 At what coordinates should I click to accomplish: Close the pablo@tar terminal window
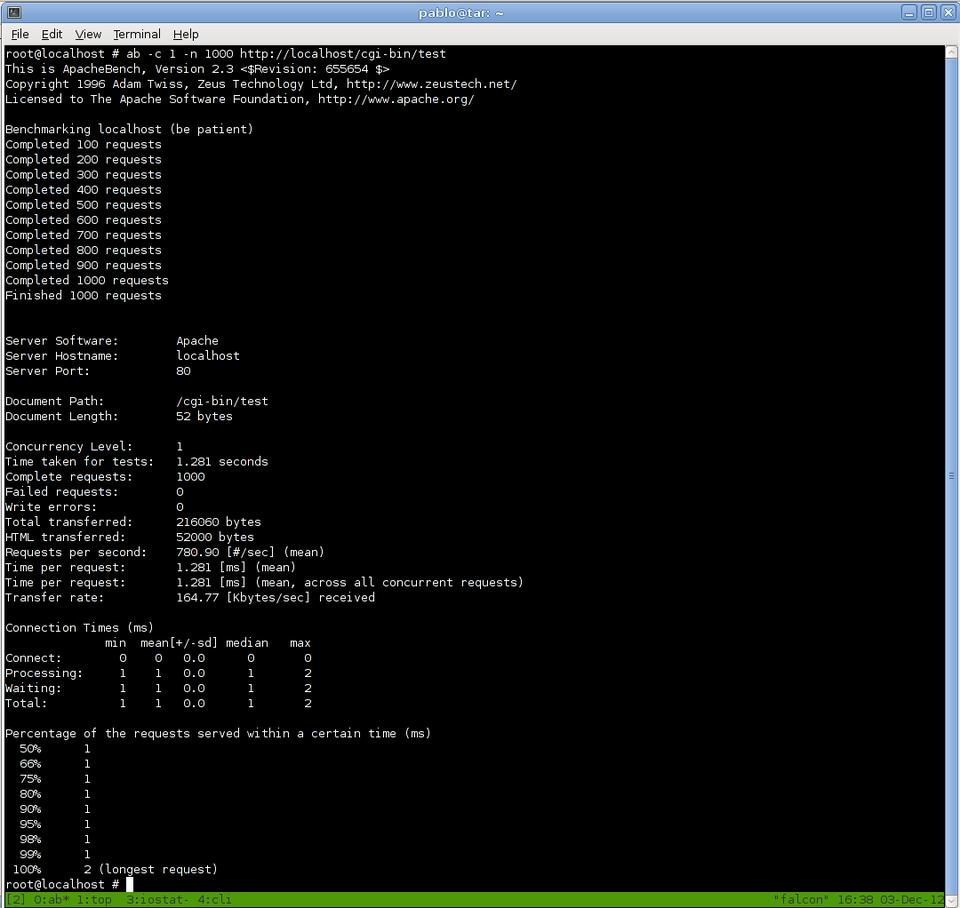point(947,12)
